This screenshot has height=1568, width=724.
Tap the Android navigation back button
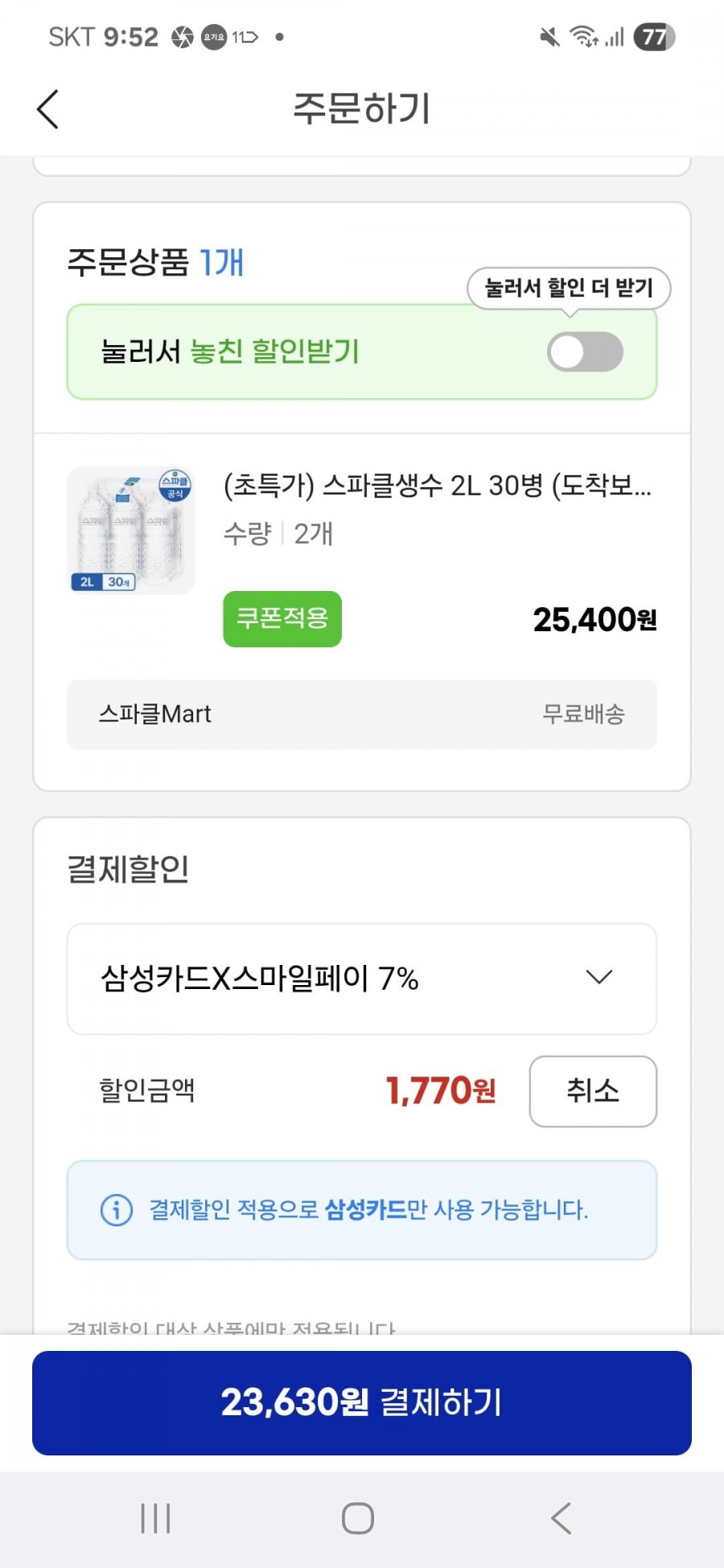click(x=561, y=1518)
